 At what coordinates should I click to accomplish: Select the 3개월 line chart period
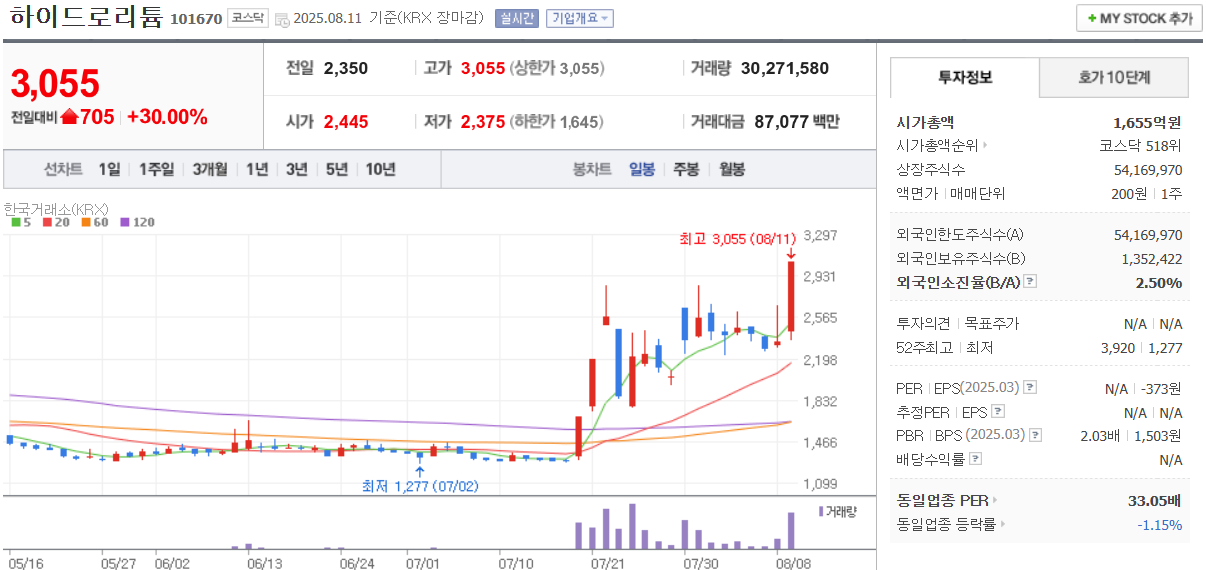point(210,169)
